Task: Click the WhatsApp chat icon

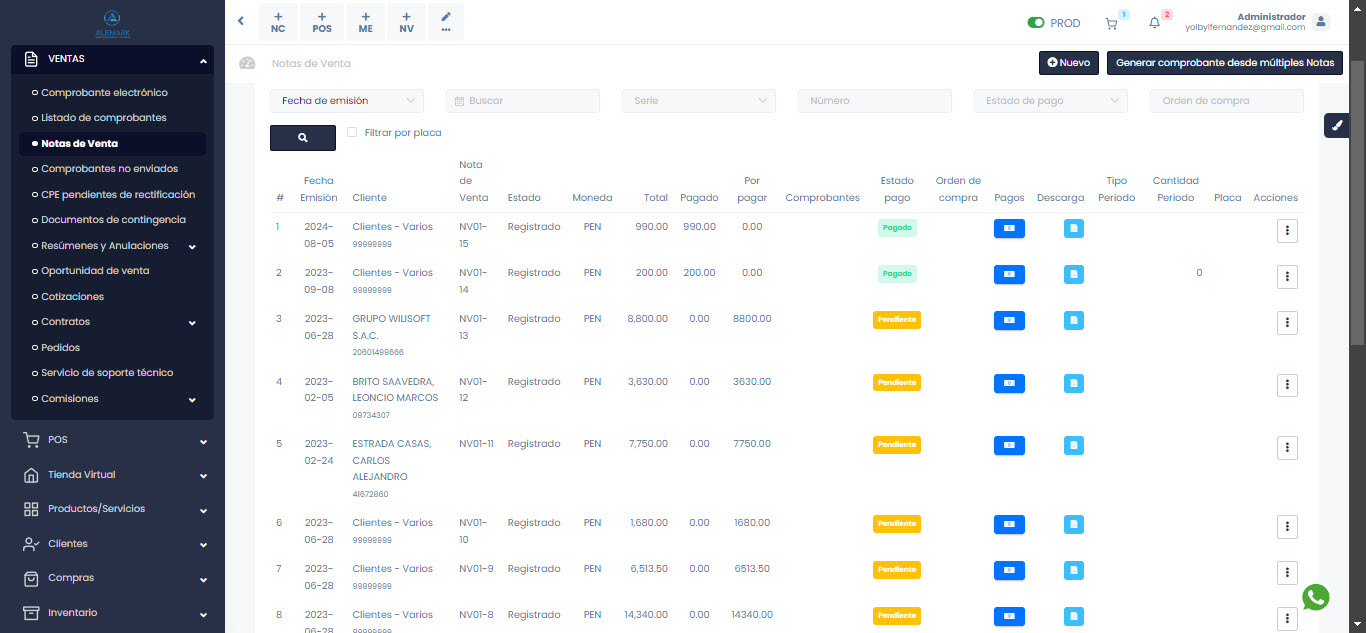Action: [1316, 597]
